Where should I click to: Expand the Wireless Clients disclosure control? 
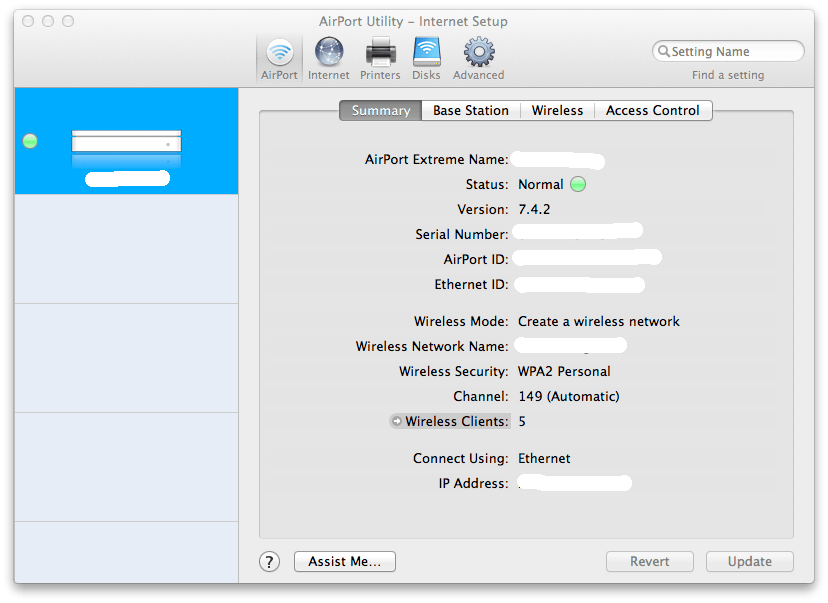coord(396,421)
